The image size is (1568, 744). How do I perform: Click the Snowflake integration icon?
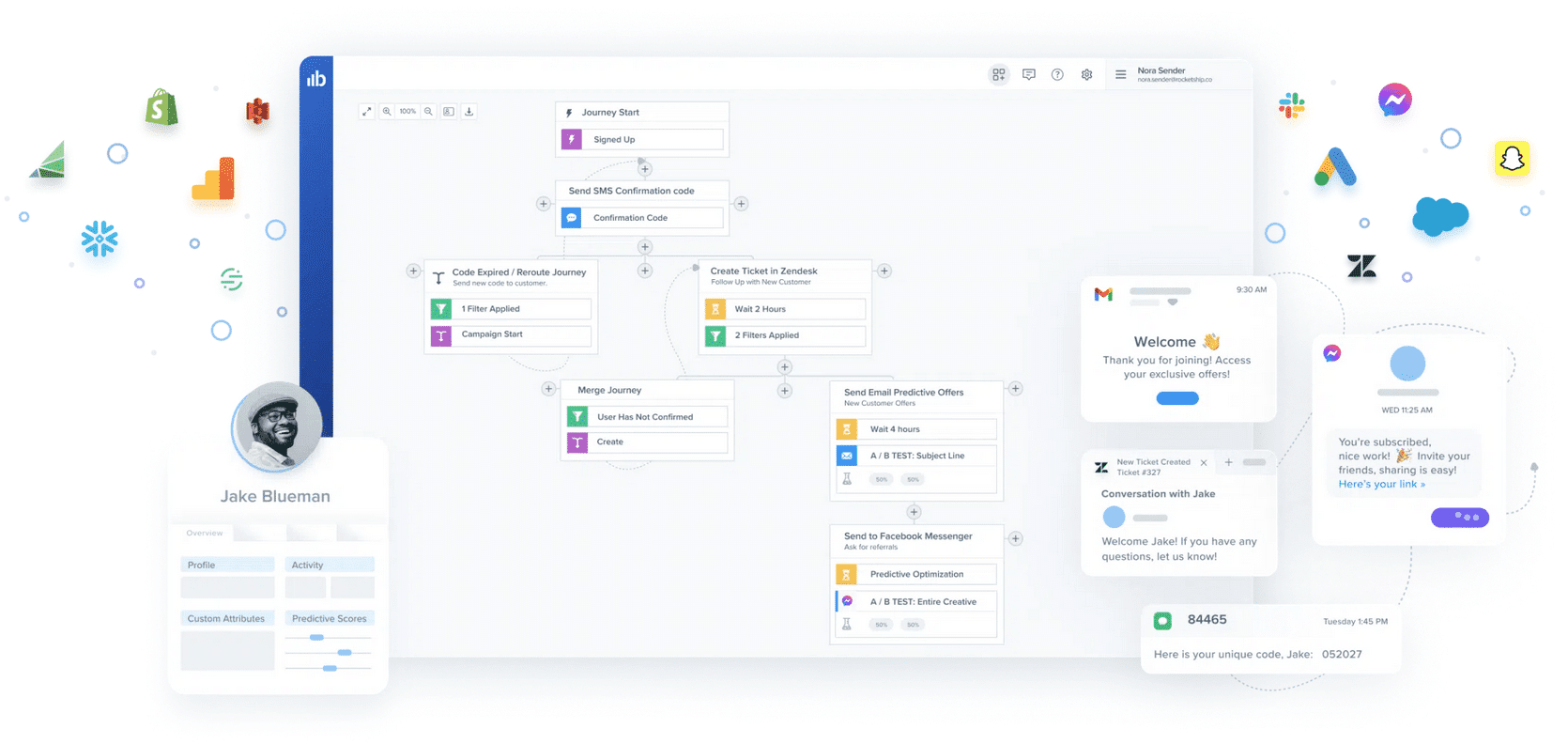click(100, 239)
